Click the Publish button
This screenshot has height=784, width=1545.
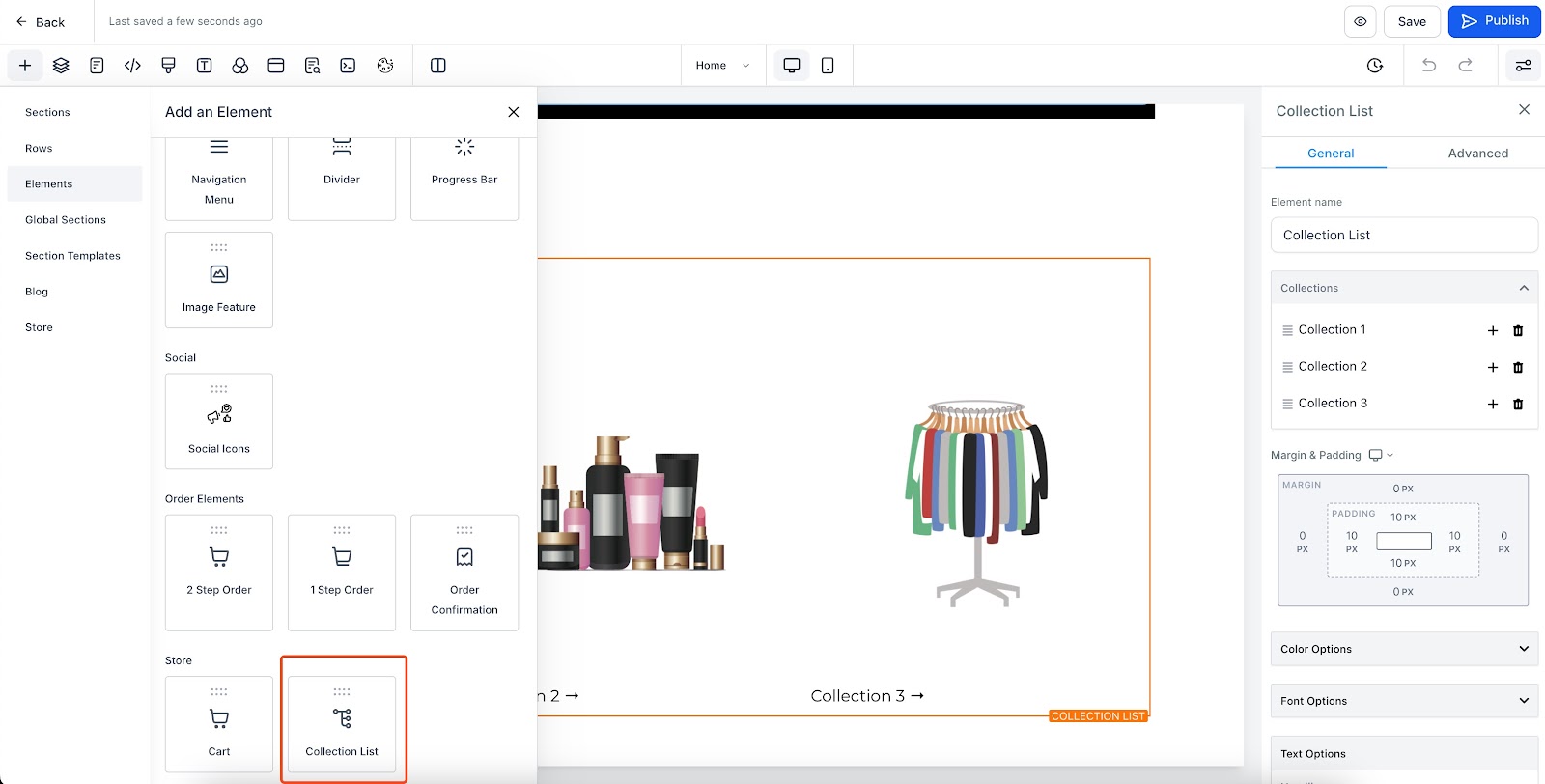1494,21
